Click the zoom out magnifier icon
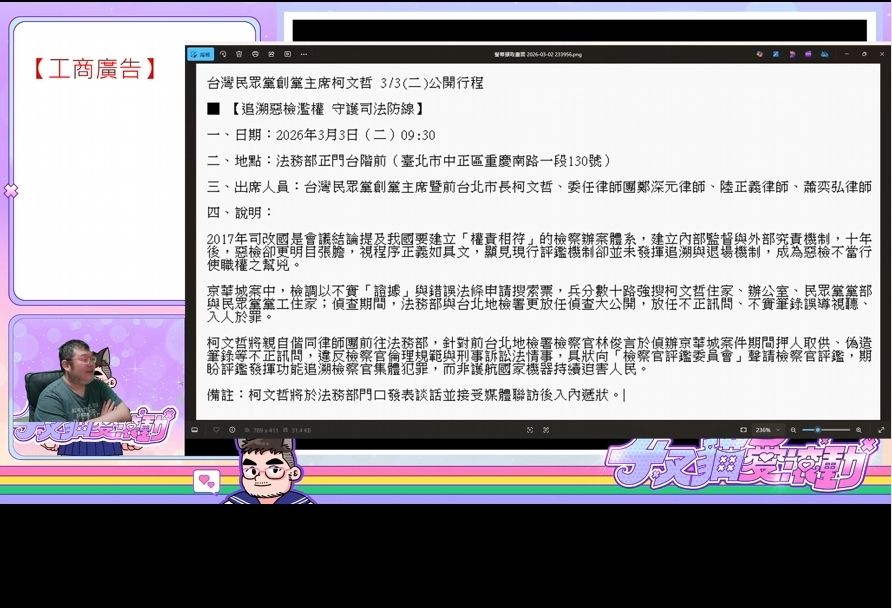Viewport: 892px width, 609px height. click(x=793, y=430)
